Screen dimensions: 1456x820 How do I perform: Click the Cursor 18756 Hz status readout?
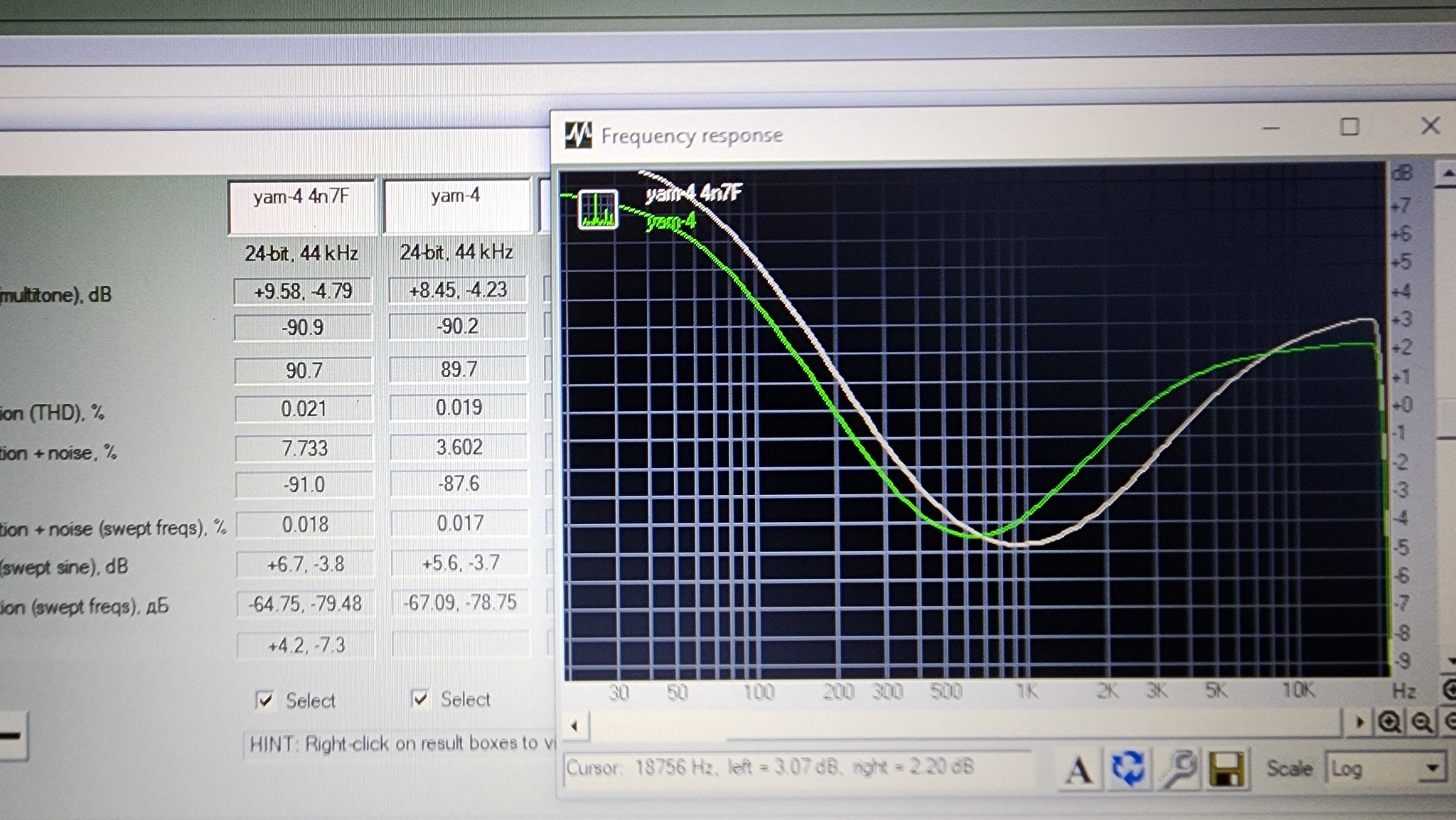(x=796, y=768)
